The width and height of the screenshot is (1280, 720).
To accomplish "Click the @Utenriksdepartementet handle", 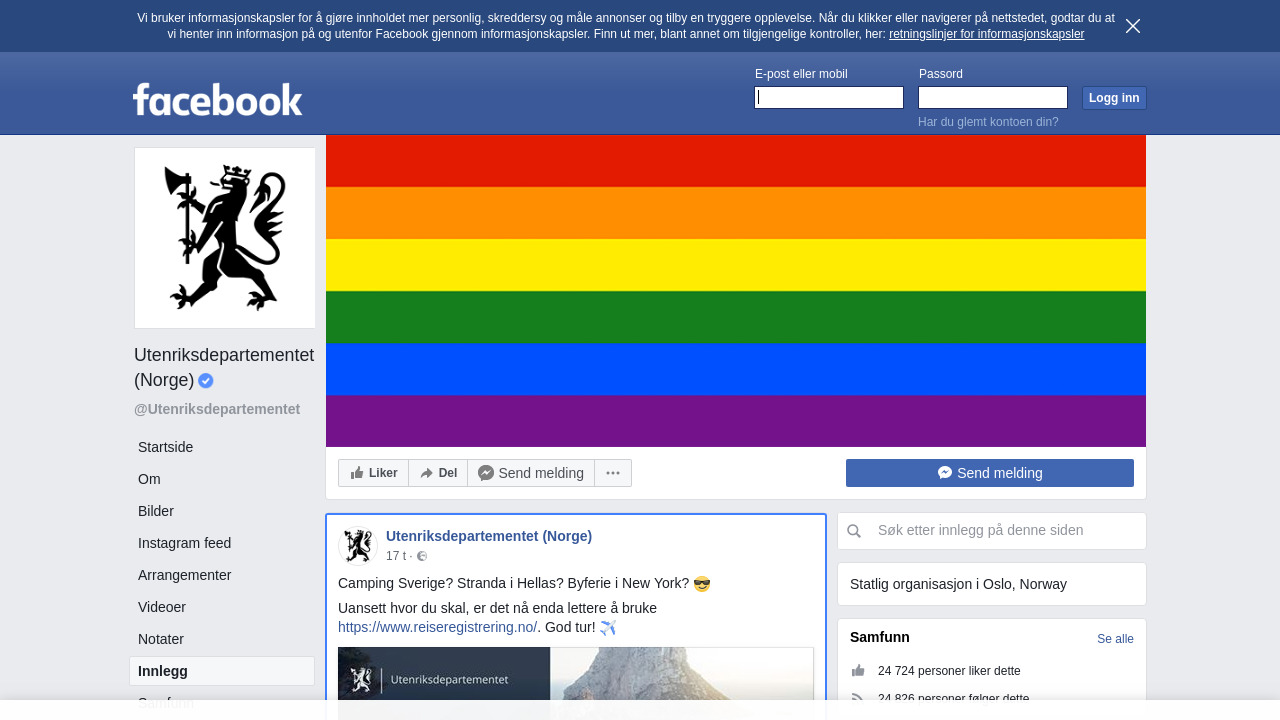I will [217, 409].
